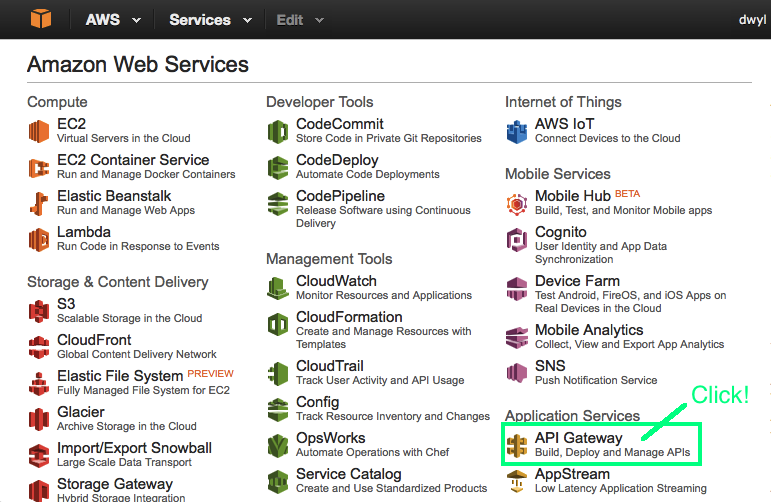771x502 pixels.
Task: Click the Mobile Analytics icon
Action: 517,338
